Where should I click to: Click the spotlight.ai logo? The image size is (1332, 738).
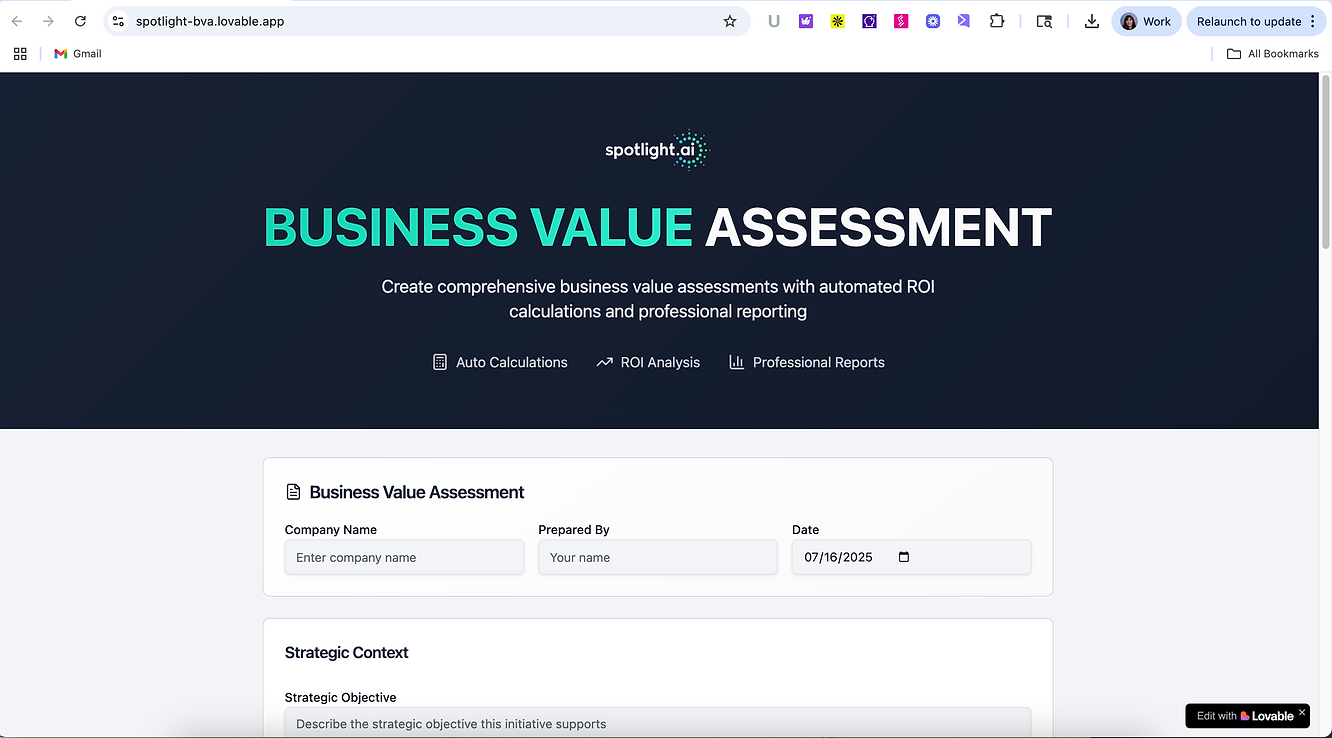[657, 151]
